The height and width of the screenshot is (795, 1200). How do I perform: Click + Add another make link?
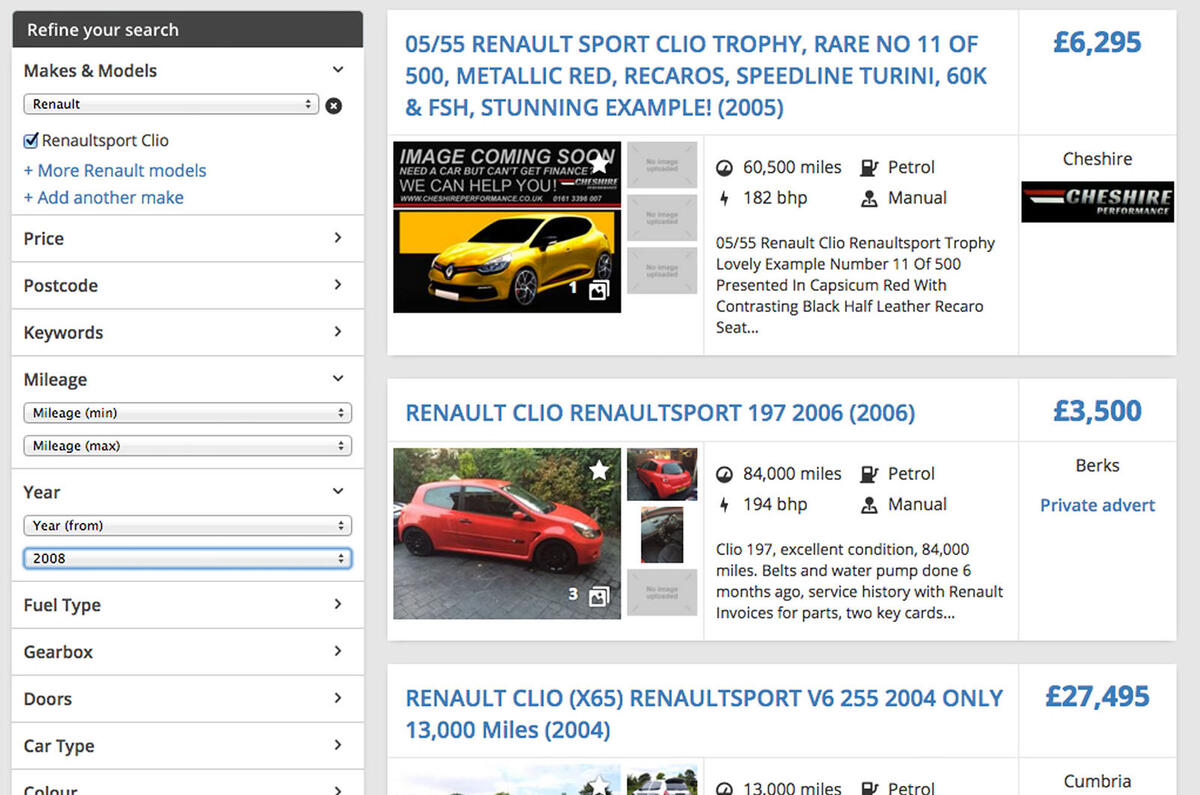click(x=104, y=197)
